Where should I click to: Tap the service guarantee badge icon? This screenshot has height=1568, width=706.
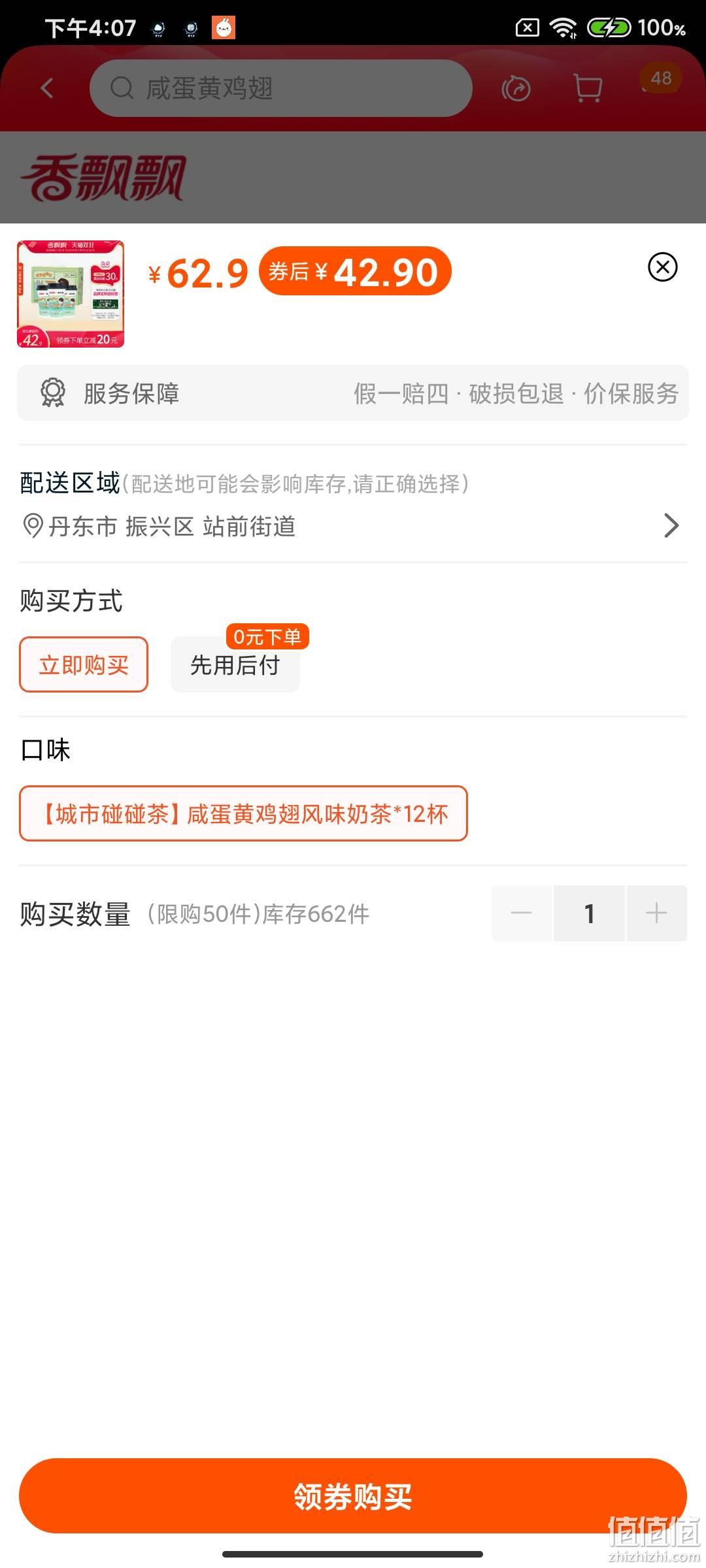(52, 393)
